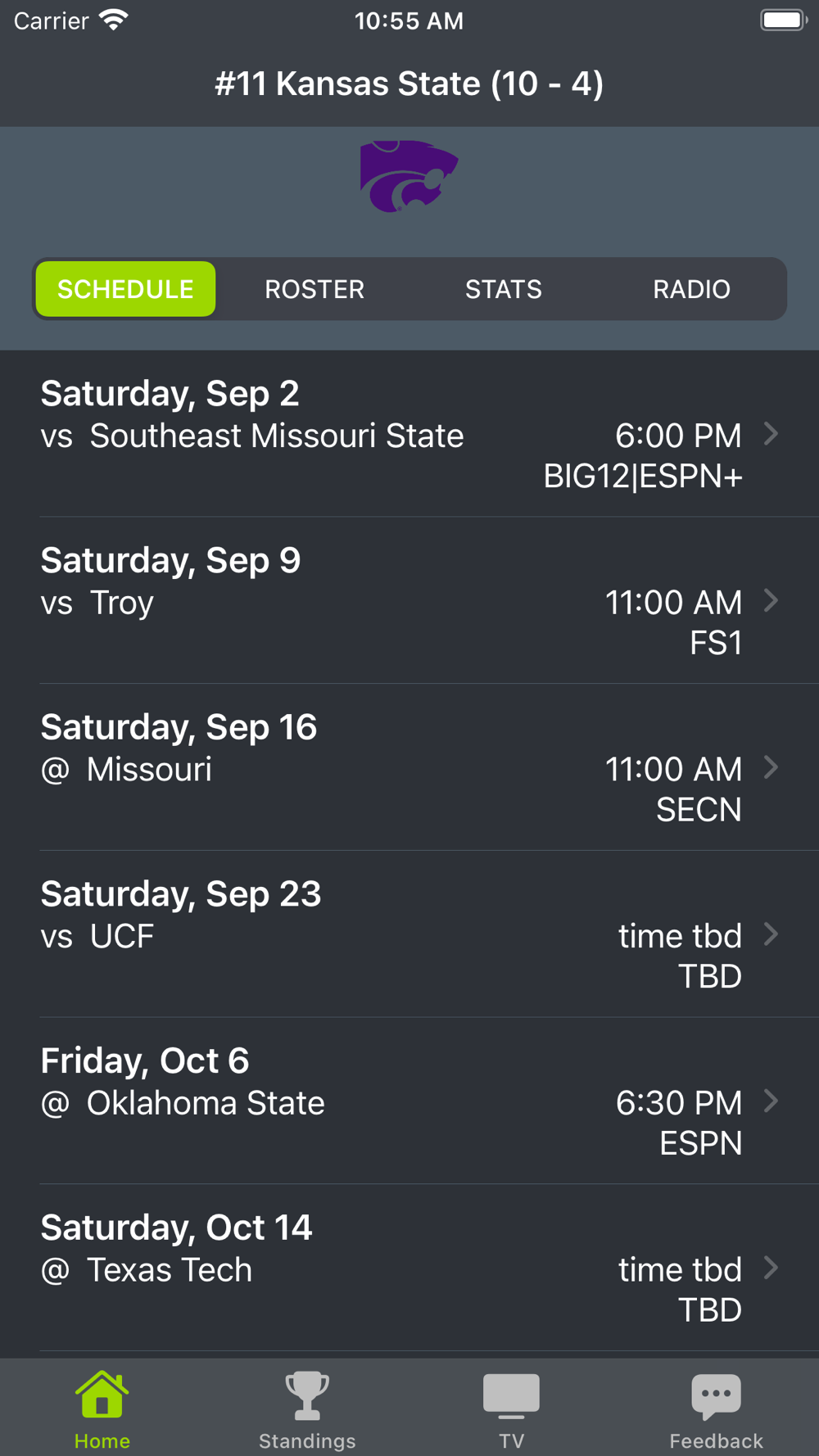The image size is (819, 1456).
Task: Tap the Wi-Fi status icon
Action: point(114,20)
